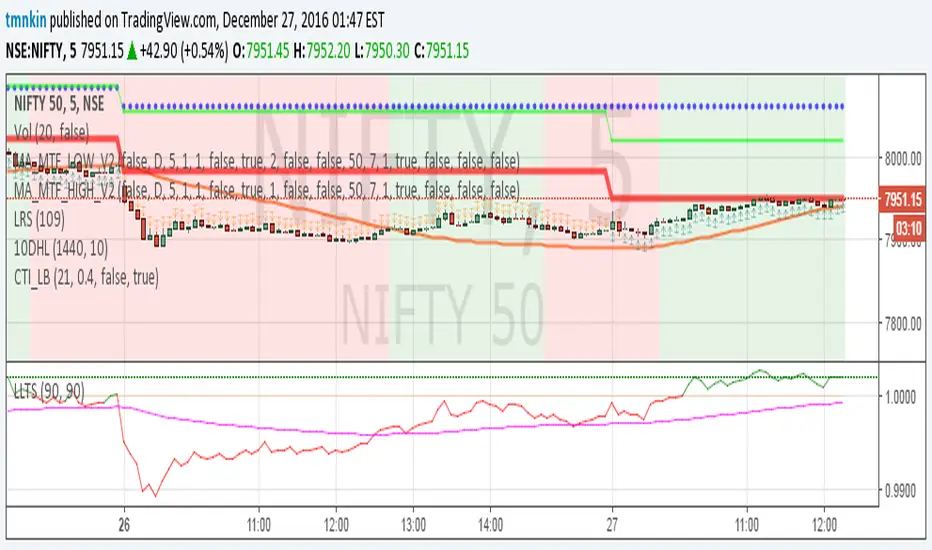Click date label 27 on time axis
932x550 pixels.
tap(612, 525)
